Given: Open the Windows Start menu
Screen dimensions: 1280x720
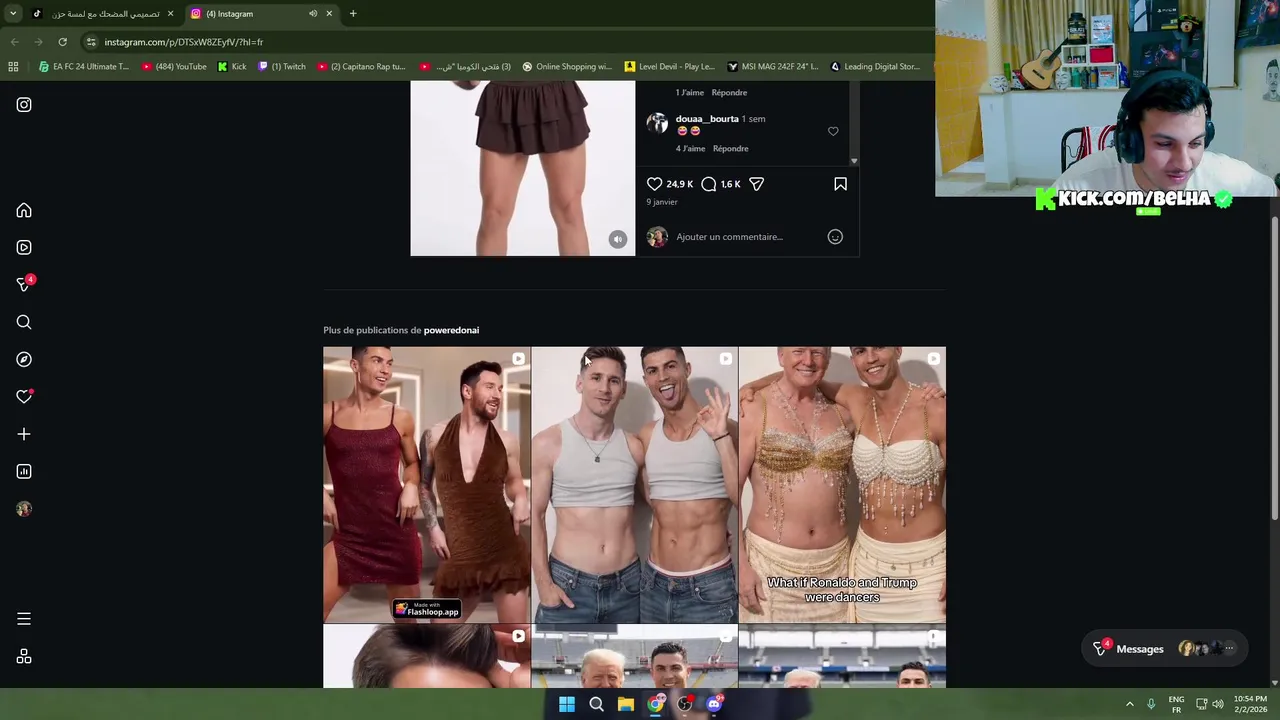Looking at the screenshot, I should pyautogui.click(x=567, y=704).
